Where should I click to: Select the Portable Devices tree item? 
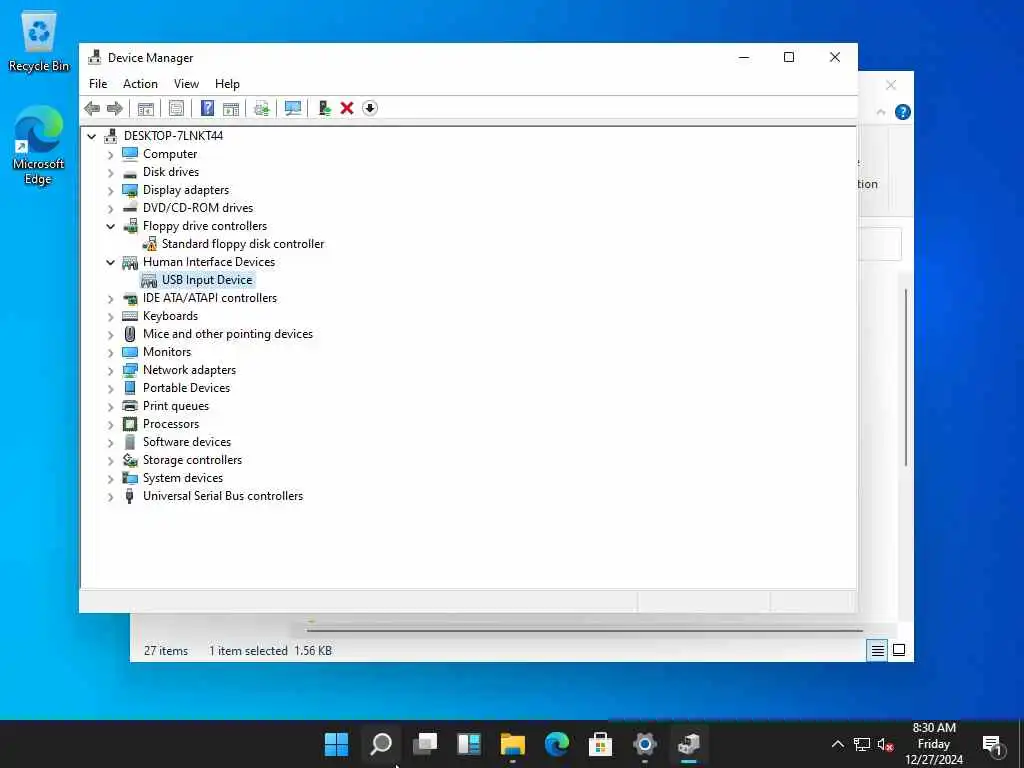click(x=187, y=388)
